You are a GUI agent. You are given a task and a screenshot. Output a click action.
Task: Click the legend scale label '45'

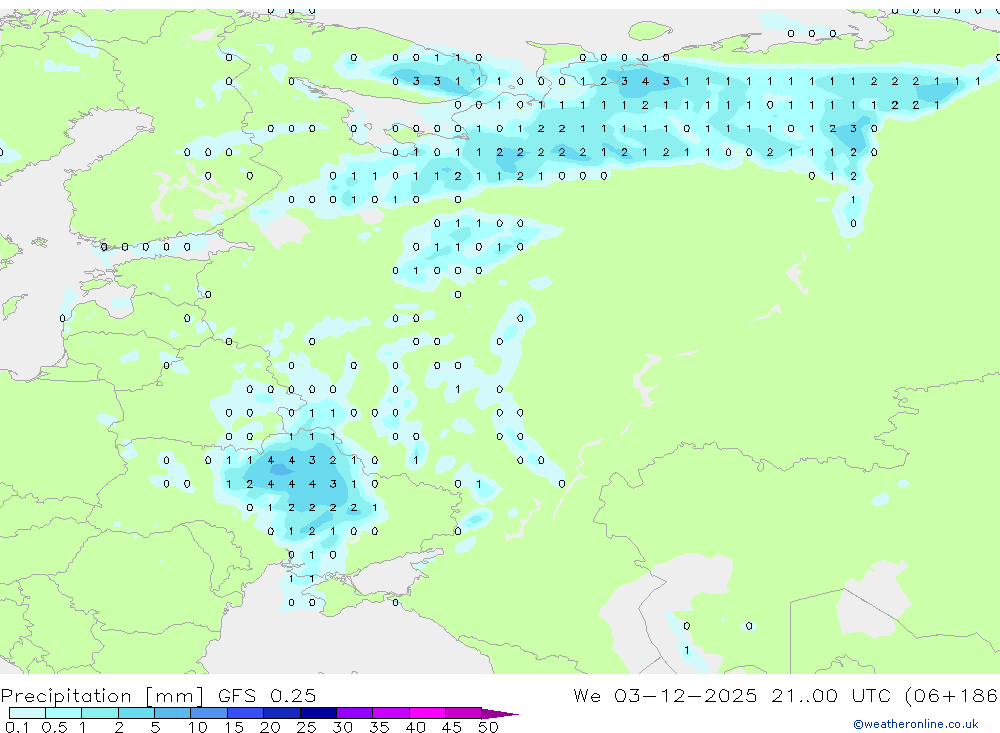coord(452,727)
